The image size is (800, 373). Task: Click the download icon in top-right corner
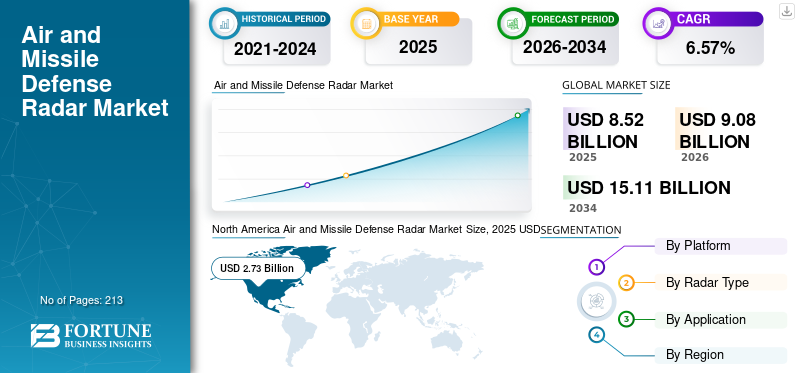coord(786,11)
